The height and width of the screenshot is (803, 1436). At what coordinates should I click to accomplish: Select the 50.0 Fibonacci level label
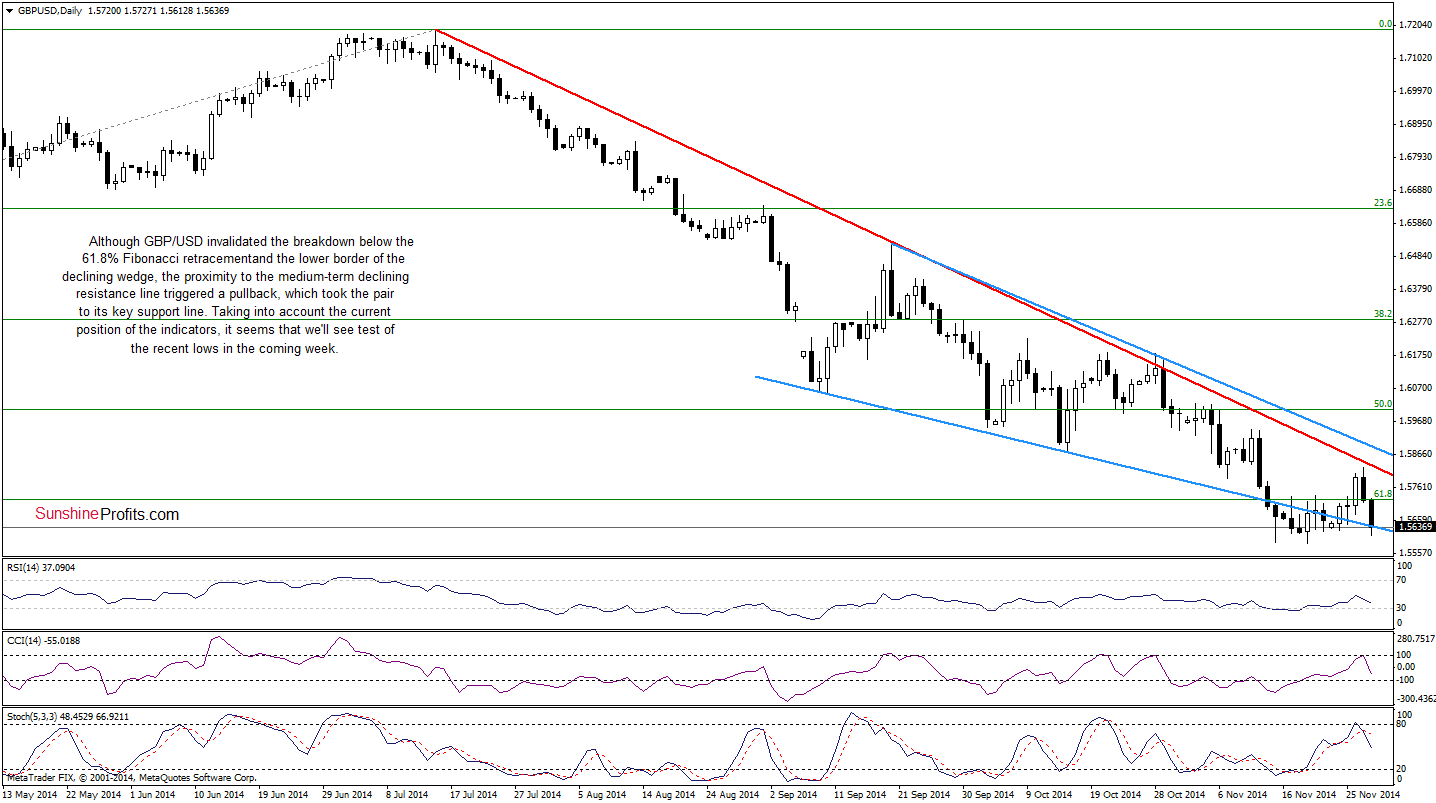pyautogui.click(x=1383, y=403)
